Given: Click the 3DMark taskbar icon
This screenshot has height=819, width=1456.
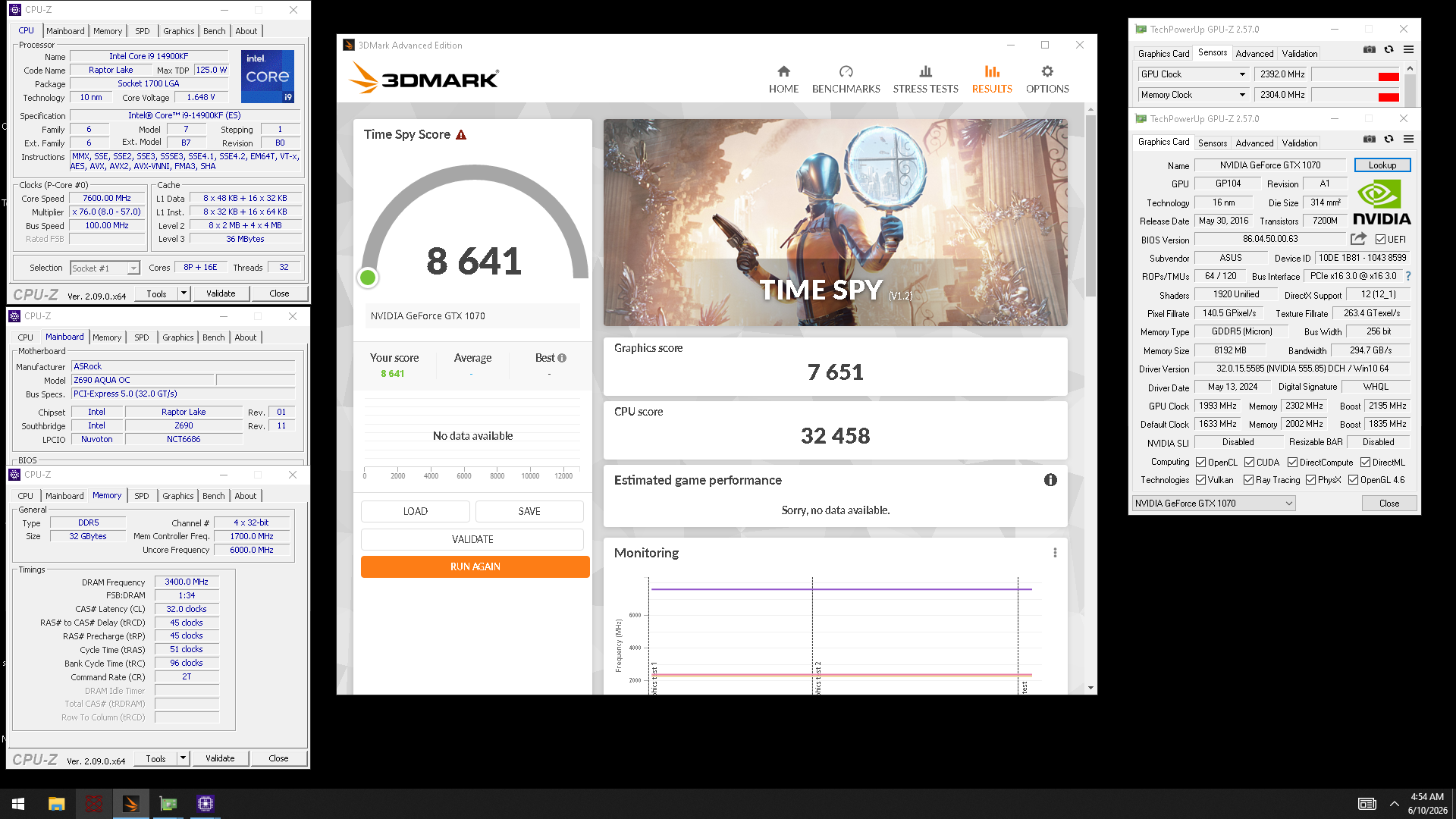Looking at the screenshot, I should [x=130, y=804].
